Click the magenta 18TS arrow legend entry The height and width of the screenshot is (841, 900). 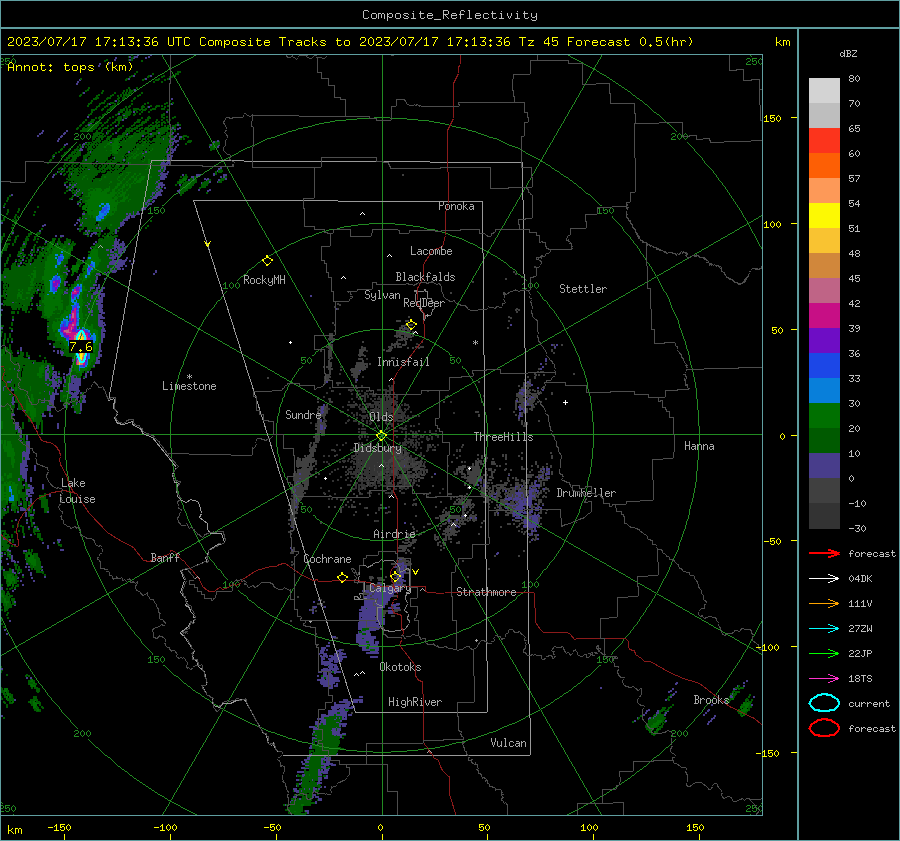pos(824,679)
